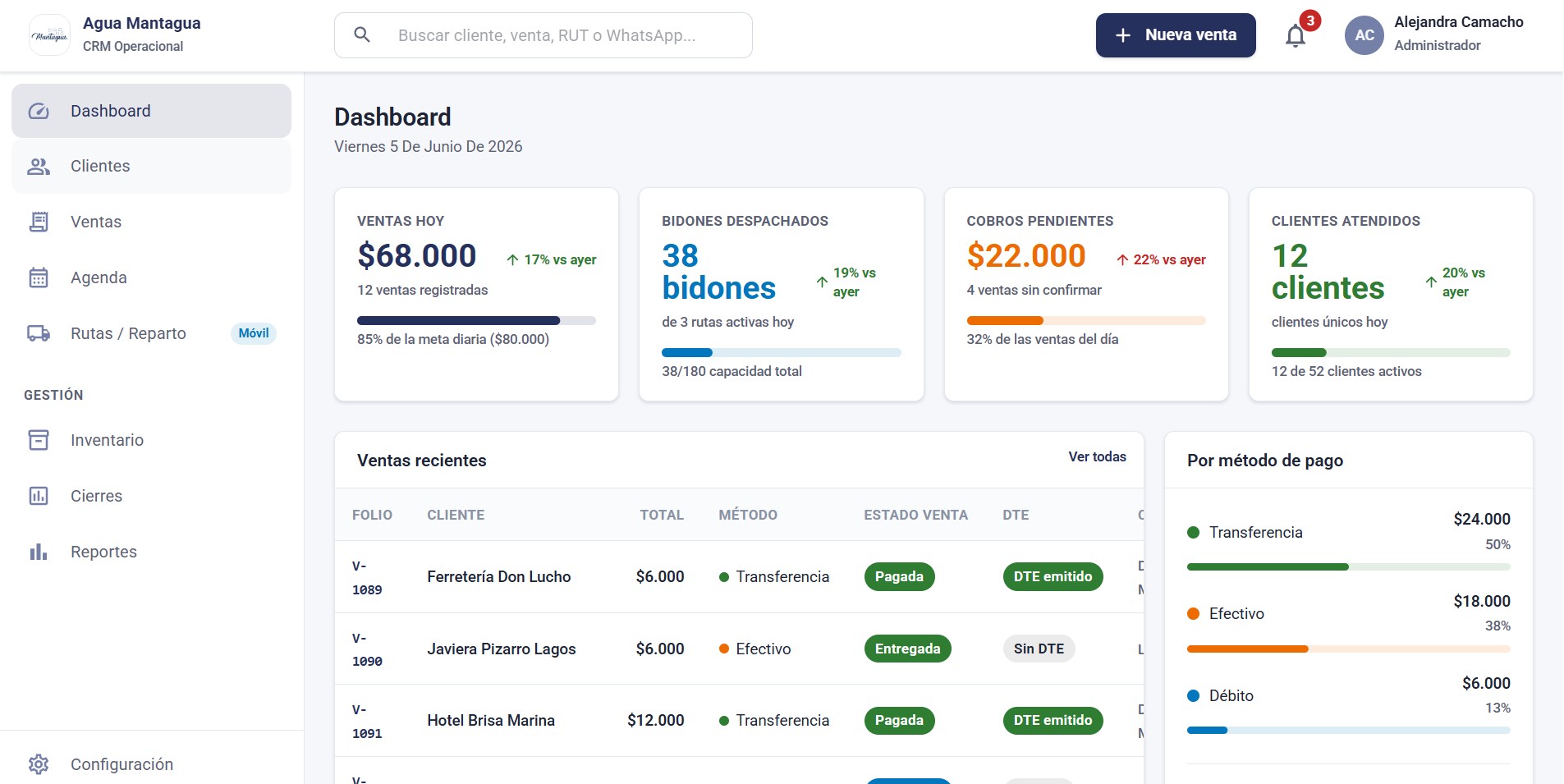Click DTE emitido for Hotel Brisa Marina
The height and width of the screenshot is (784, 1564).
pyautogui.click(x=1053, y=720)
